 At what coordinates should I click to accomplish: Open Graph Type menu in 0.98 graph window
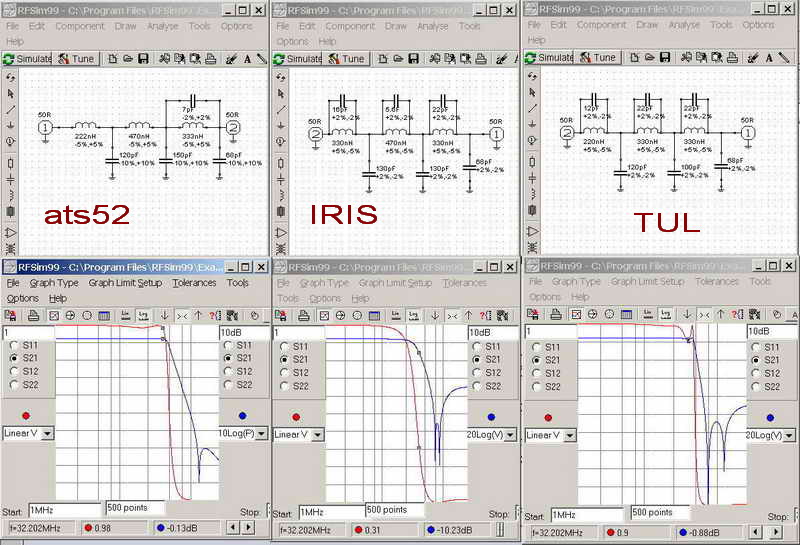coord(54,283)
